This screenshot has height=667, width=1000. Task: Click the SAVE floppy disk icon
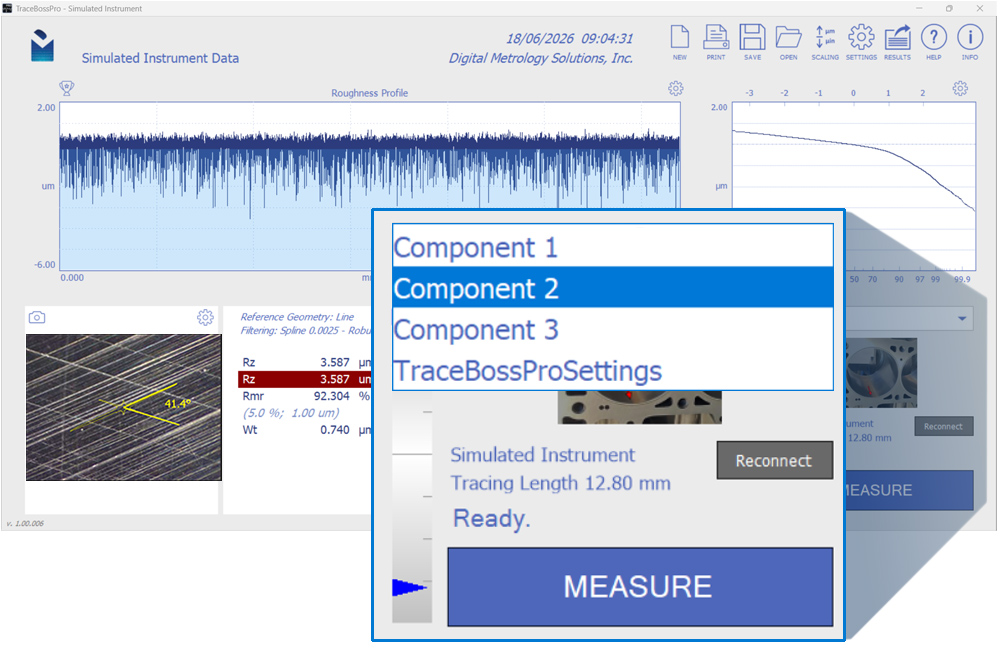click(753, 38)
